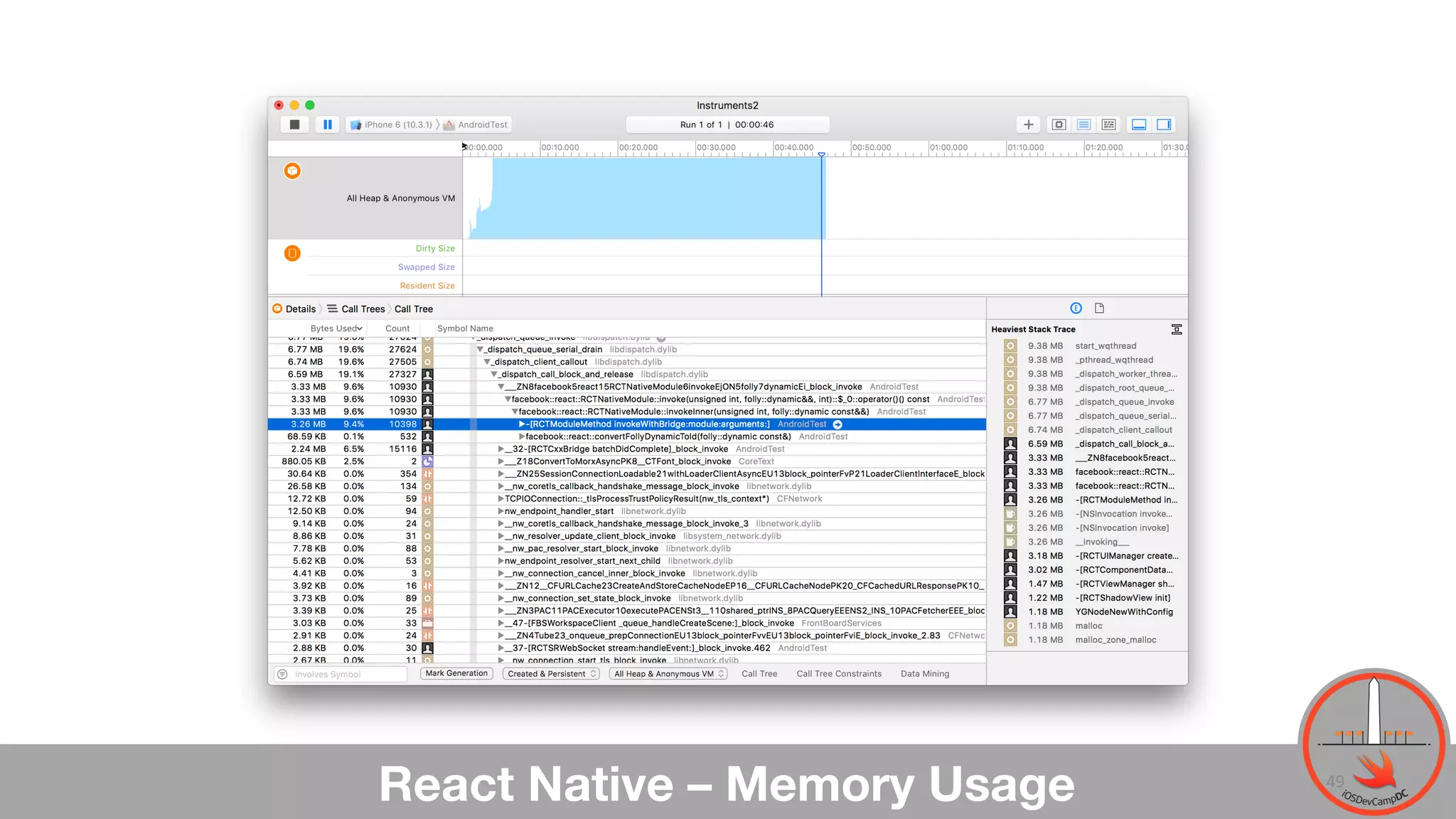Image resolution: width=1456 pixels, height=819 pixels.
Task: Open the Created & Persistent dropdown
Action: pos(552,674)
